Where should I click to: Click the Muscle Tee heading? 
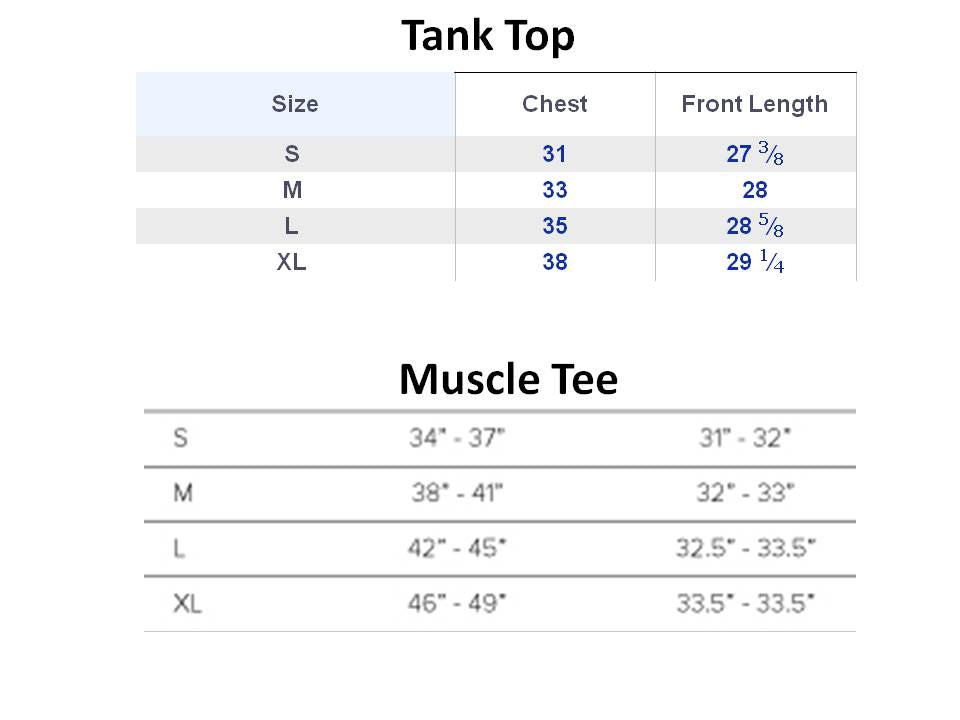(x=509, y=379)
